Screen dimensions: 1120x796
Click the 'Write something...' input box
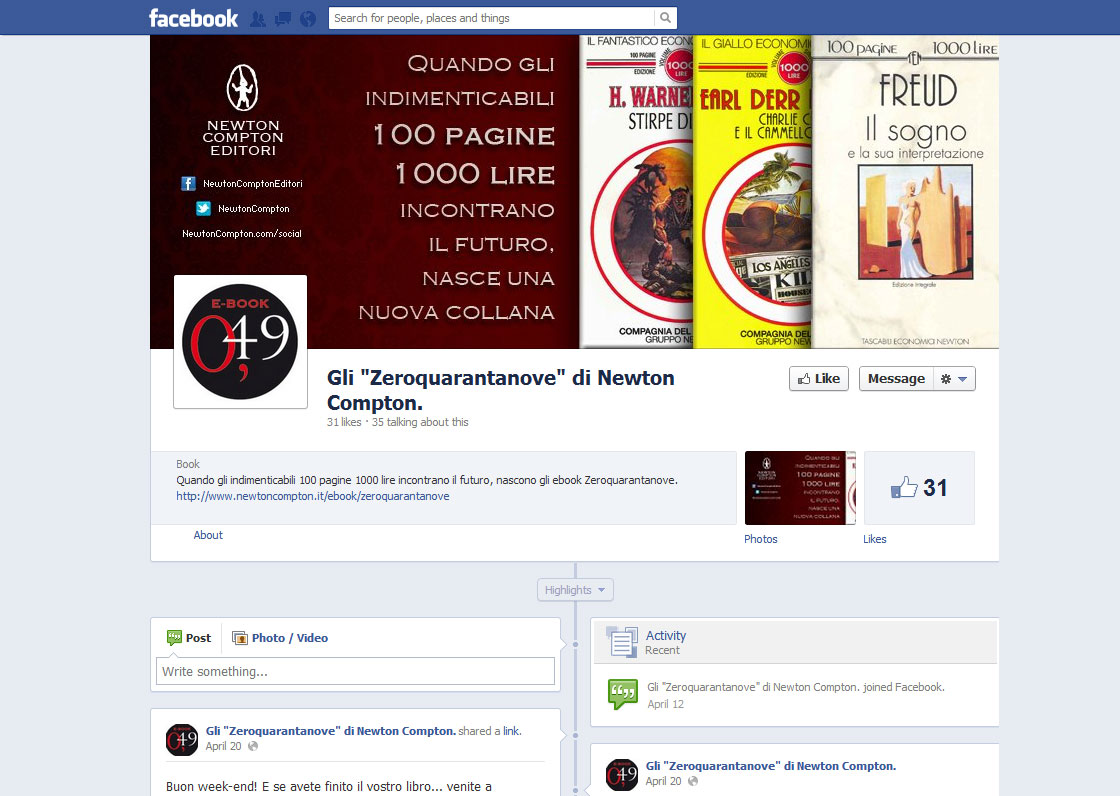click(x=355, y=672)
